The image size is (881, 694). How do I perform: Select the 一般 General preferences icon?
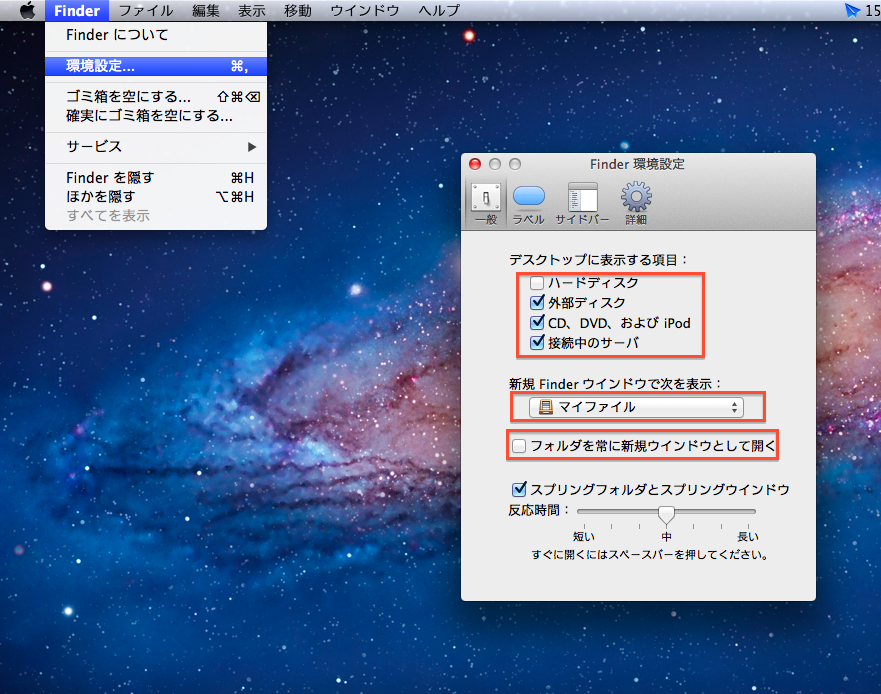(x=486, y=204)
